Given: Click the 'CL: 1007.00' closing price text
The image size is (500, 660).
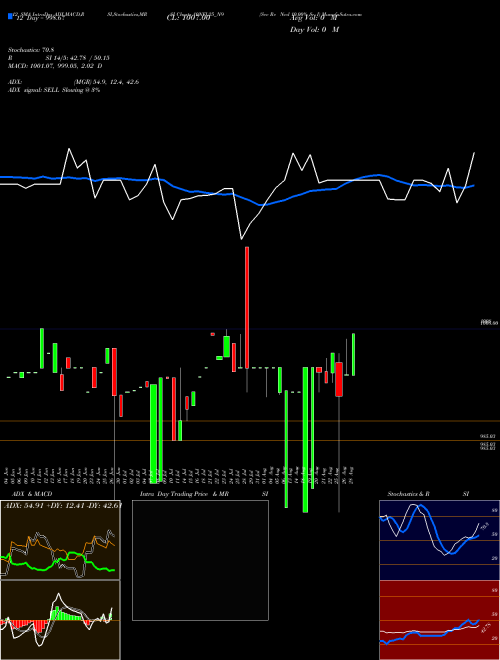Looking at the screenshot, I should [x=188, y=19].
